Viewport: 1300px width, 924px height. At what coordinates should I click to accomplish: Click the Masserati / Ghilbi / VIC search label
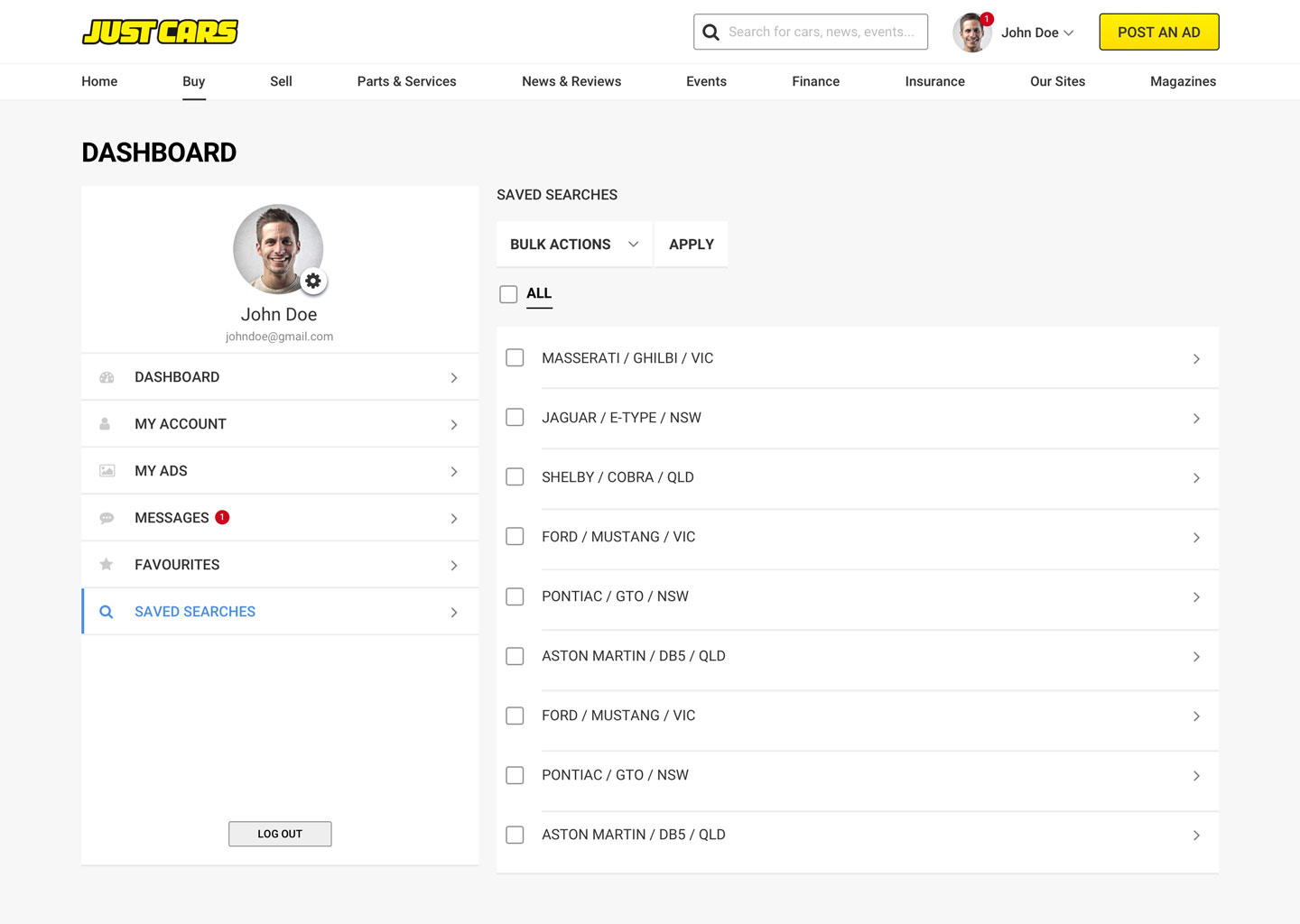coord(627,358)
